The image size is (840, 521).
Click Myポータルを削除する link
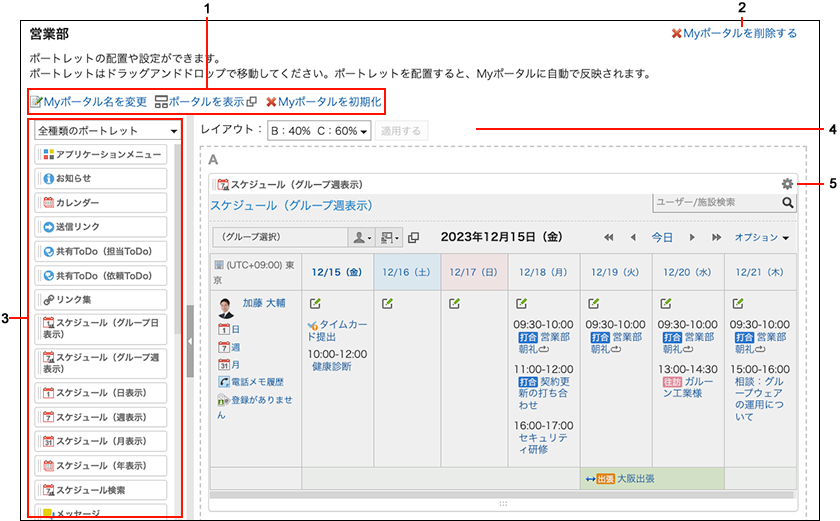[x=734, y=33]
